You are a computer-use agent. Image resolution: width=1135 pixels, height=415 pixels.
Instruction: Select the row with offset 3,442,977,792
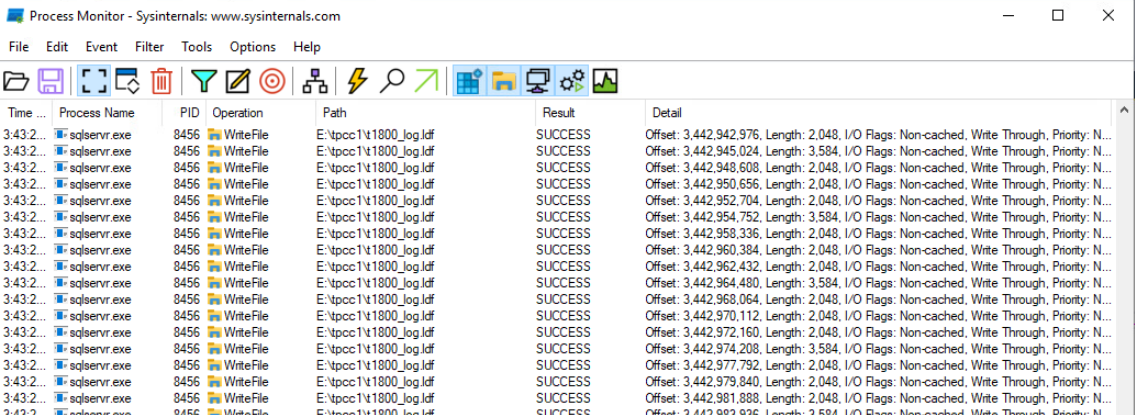(557, 365)
